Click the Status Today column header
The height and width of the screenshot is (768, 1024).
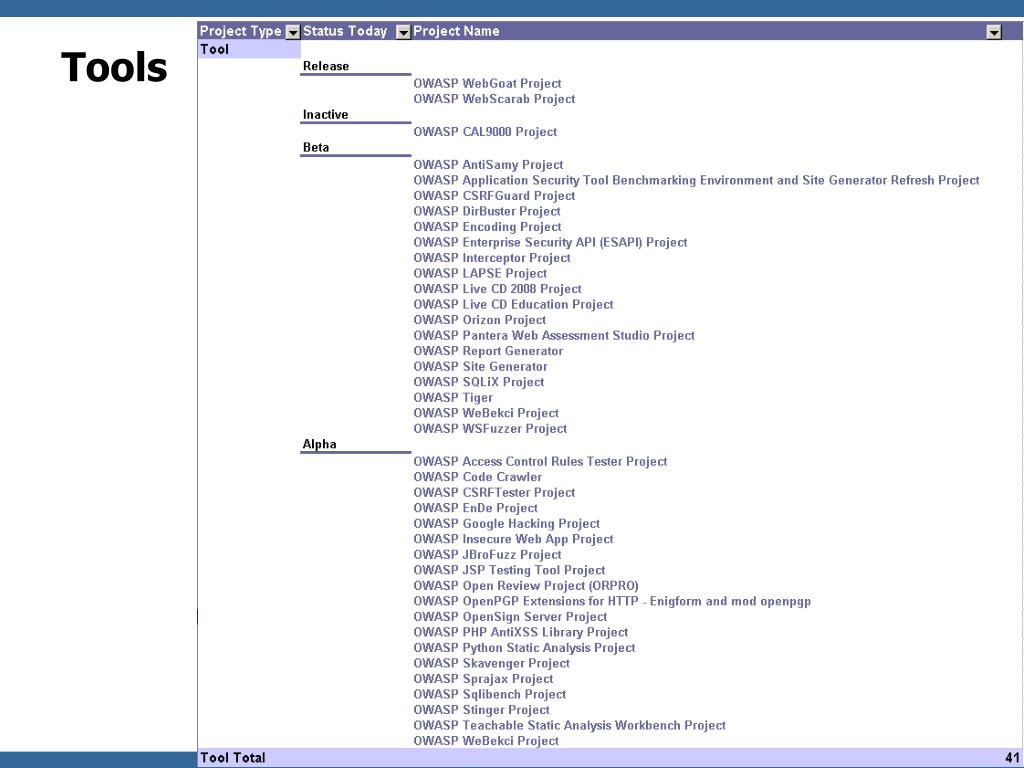point(345,31)
